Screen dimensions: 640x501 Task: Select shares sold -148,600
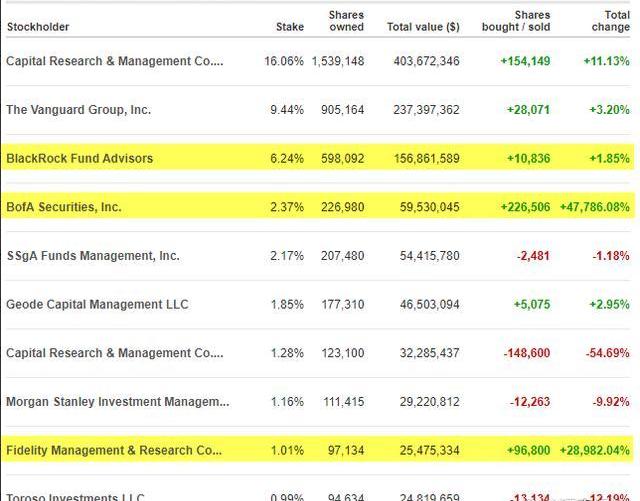click(527, 353)
